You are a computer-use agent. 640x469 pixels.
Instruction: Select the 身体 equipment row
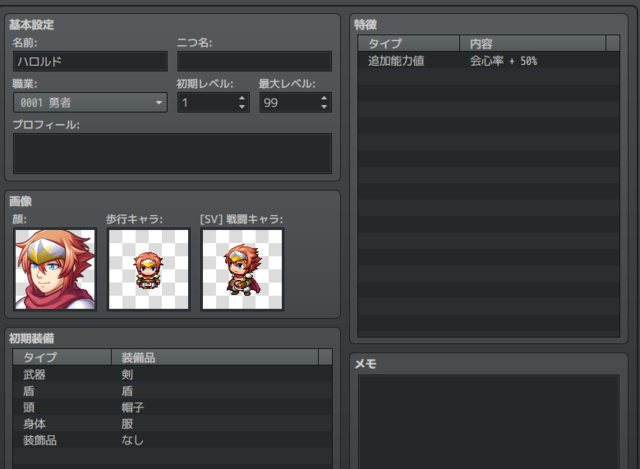pos(172,424)
